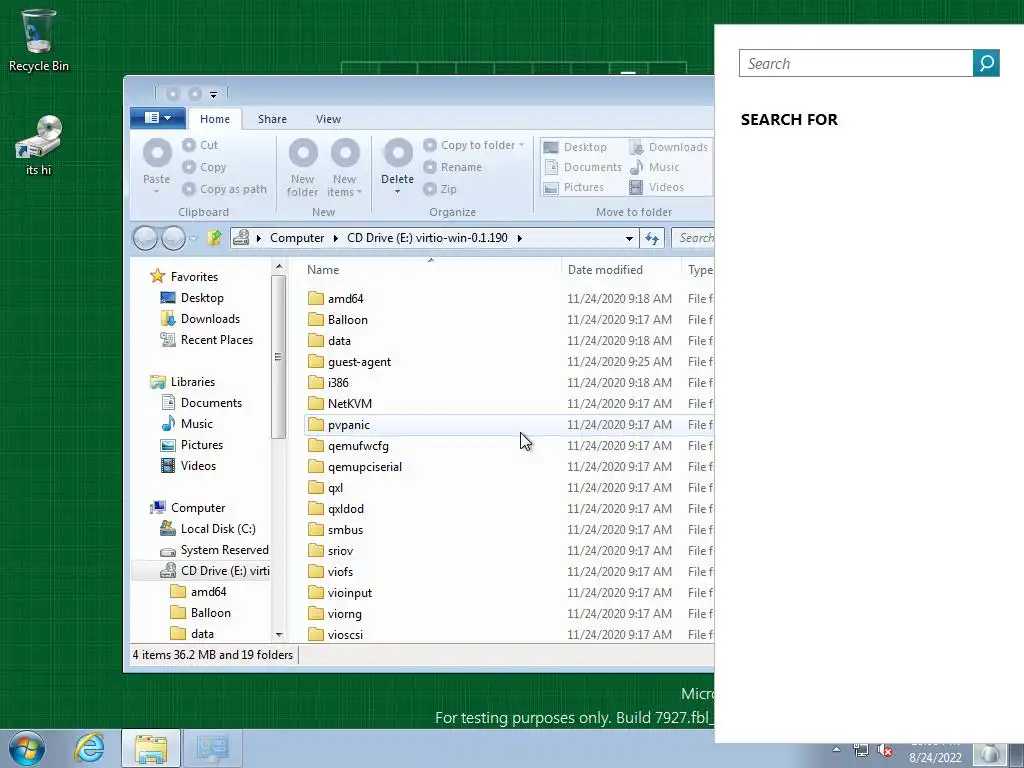The width and height of the screenshot is (1024, 768).
Task: Click CD Drive (E:) breadcrumb segment
Action: [427, 238]
